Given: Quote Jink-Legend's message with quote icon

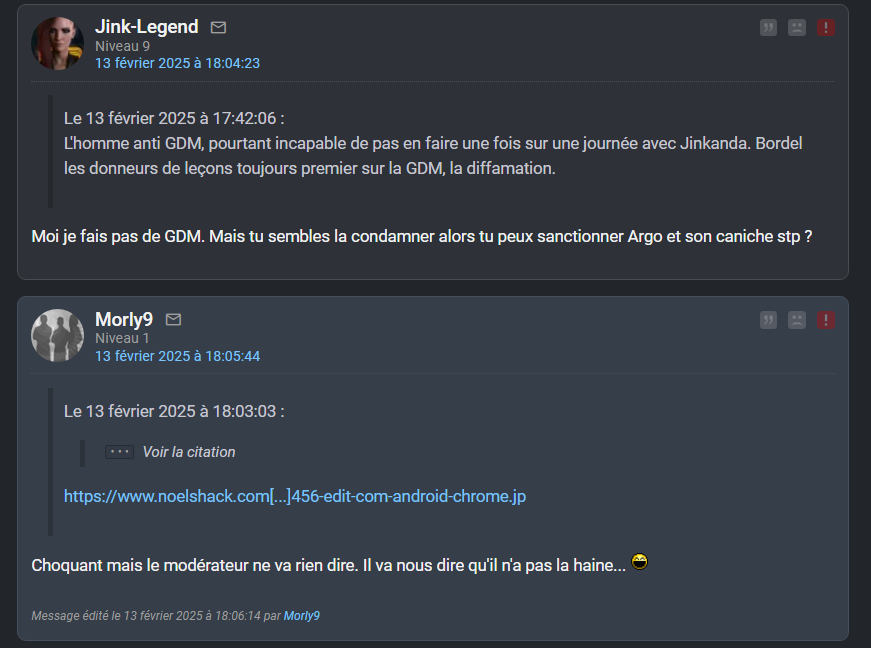Looking at the screenshot, I should (768, 27).
